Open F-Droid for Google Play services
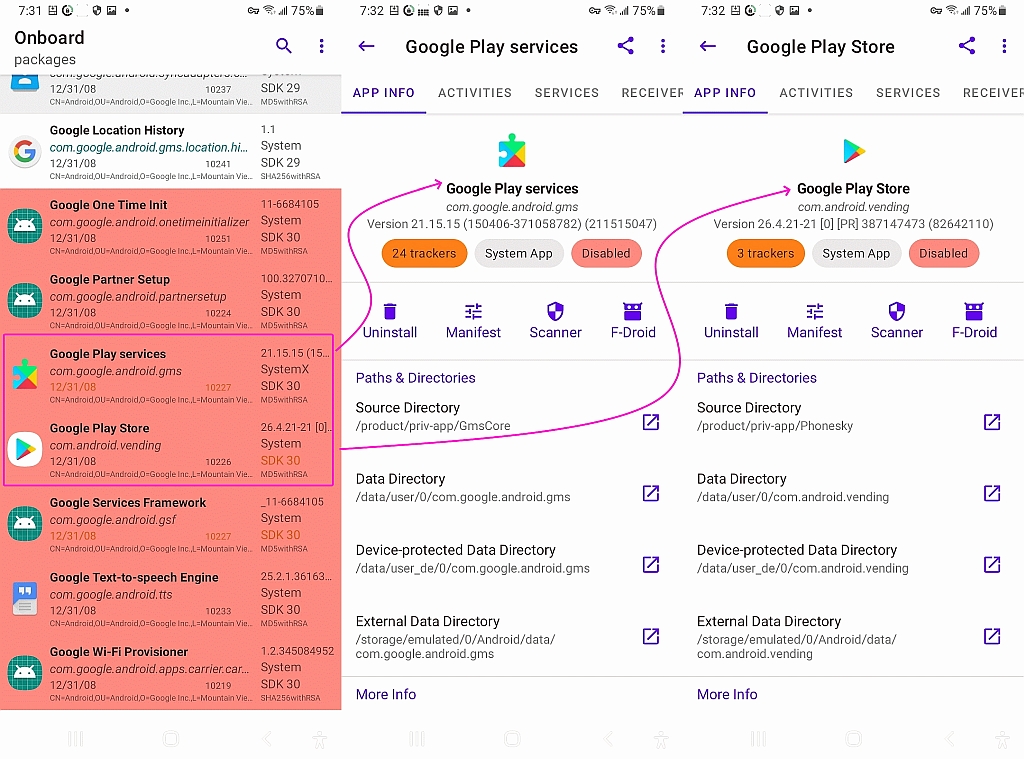The image size is (1024, 759). tap(633, 321)
